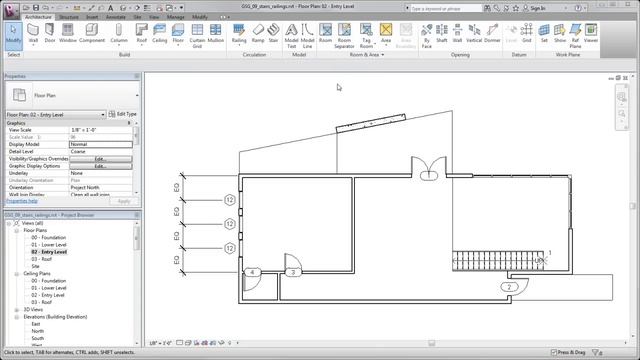Viewport: 640px width, 360px height.
Task: Click the Properties panel vertical scrollbar
Action: (136, 158)
